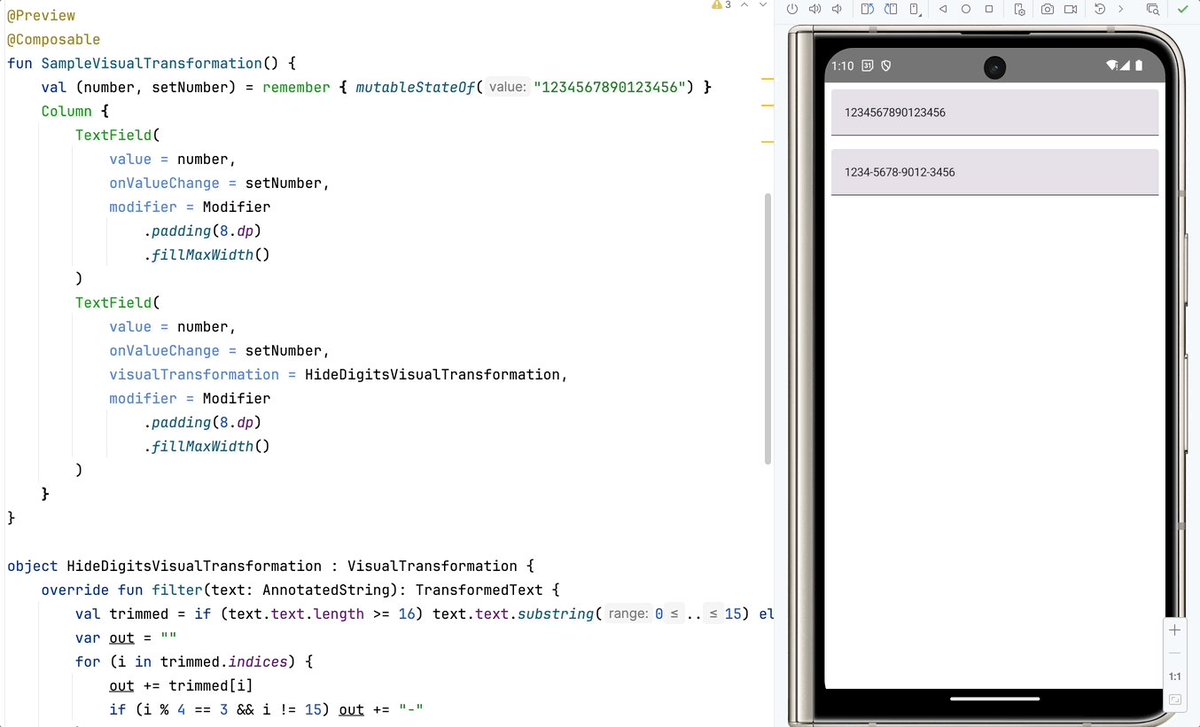Click the 'value:' inlay parameter hint
This screenshot has width=1200, height=727.
pos(507,87)
